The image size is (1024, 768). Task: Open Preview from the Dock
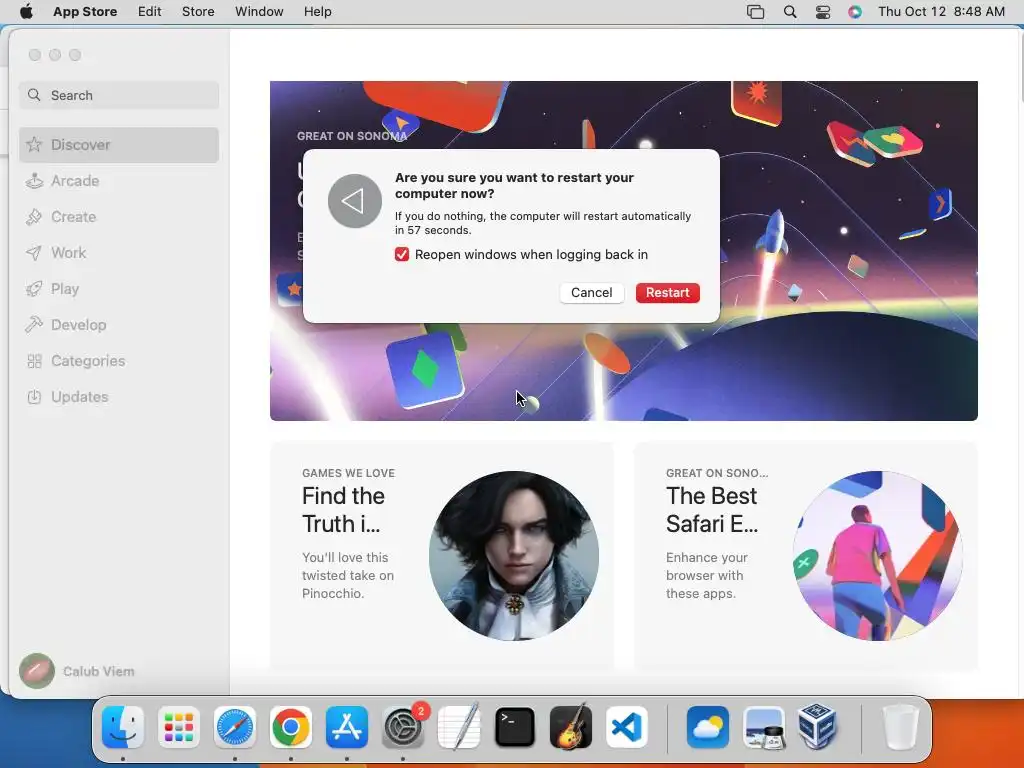tap(763, 727)
